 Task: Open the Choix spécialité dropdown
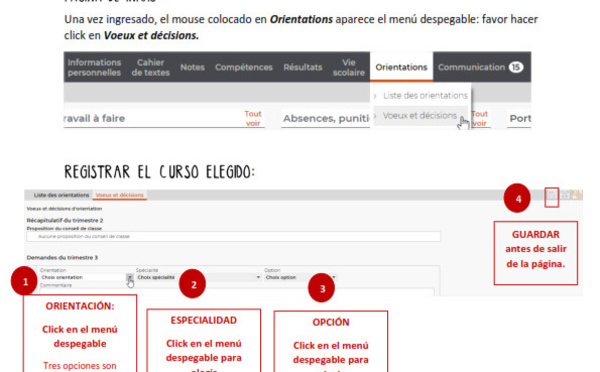199,277
